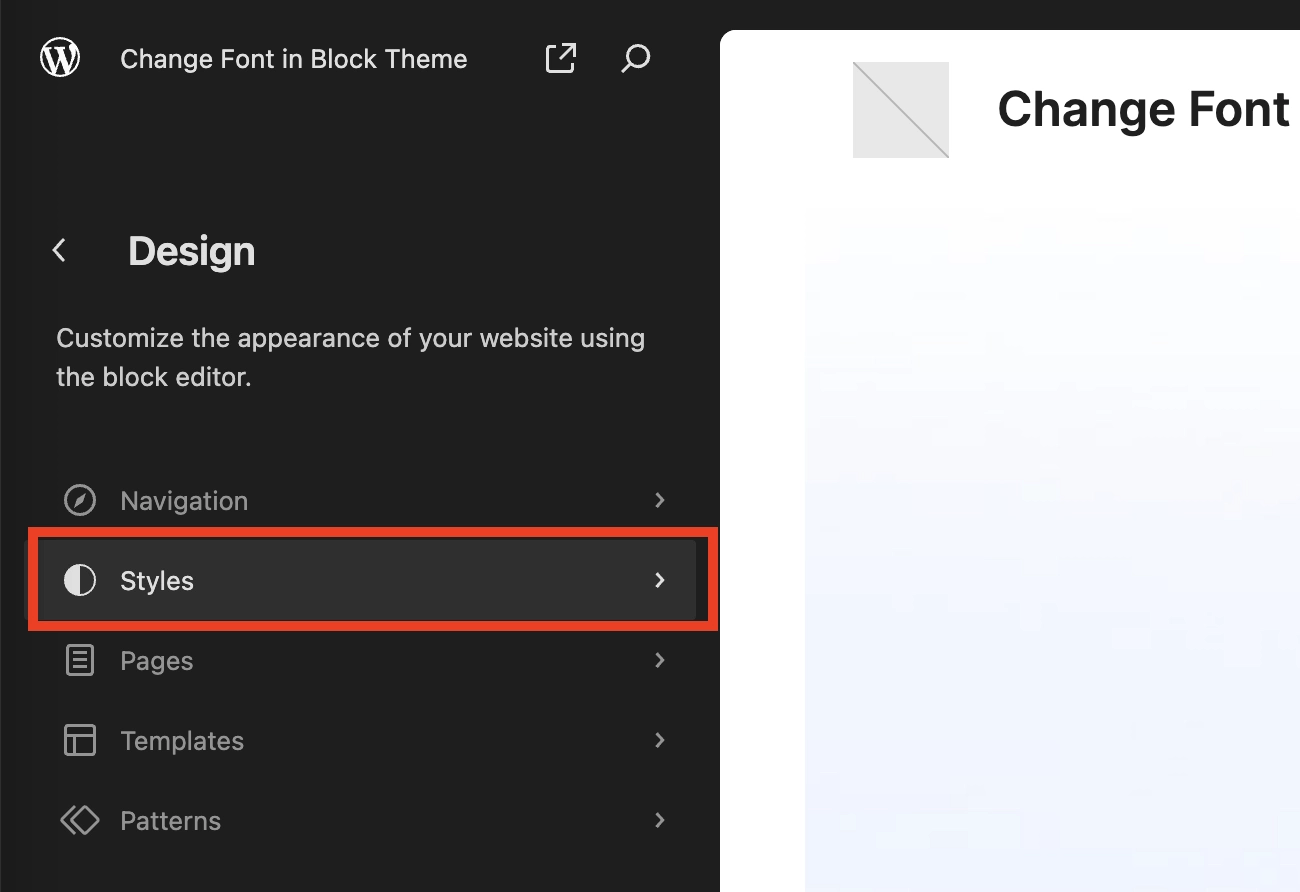Click the Navigation compass icon
Image resolution: width=1300 pixels, height=892 pixels.
(80, 501)
